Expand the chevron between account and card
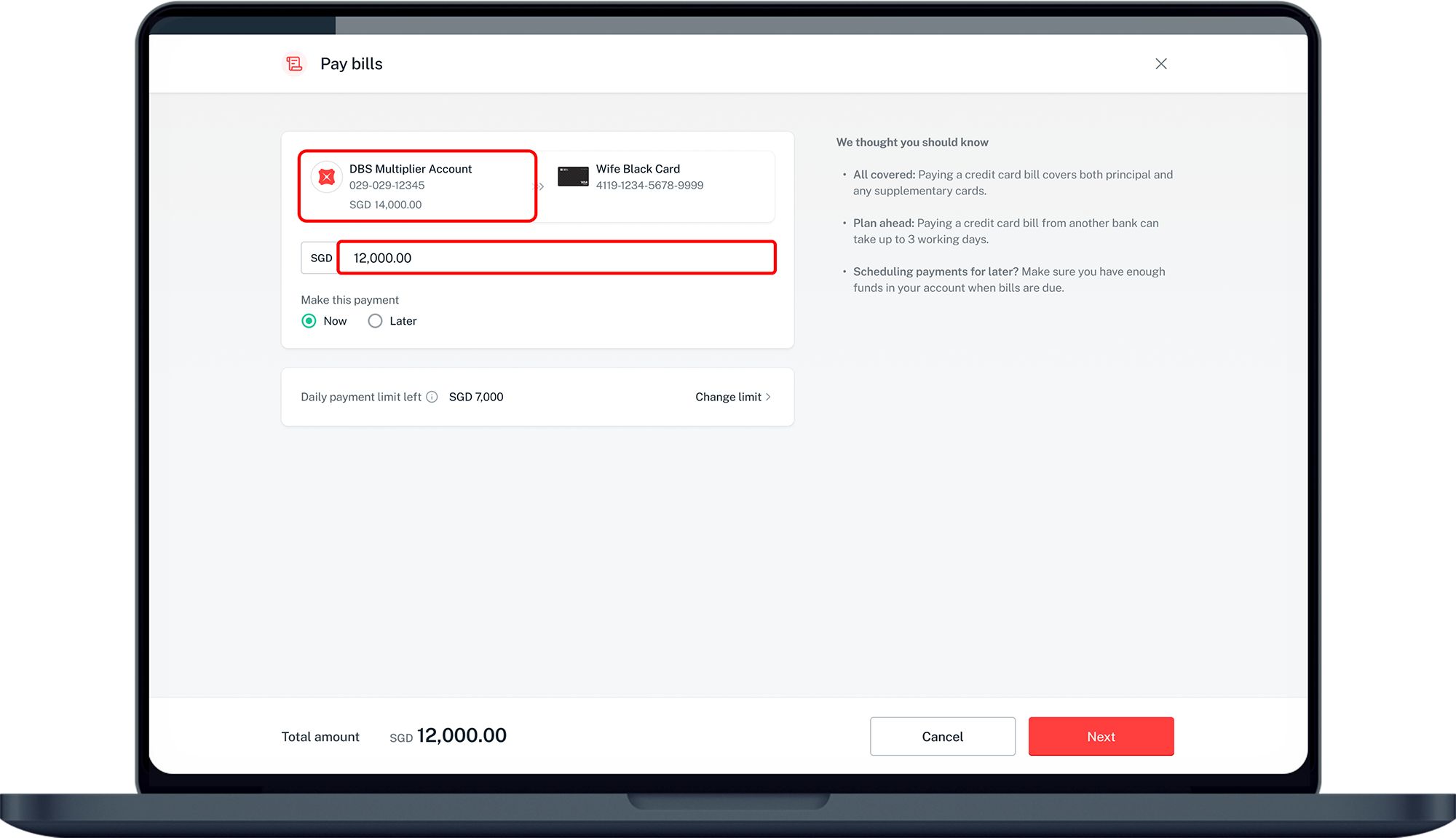Screen dimensions: 1456x838 pos(541,186)
